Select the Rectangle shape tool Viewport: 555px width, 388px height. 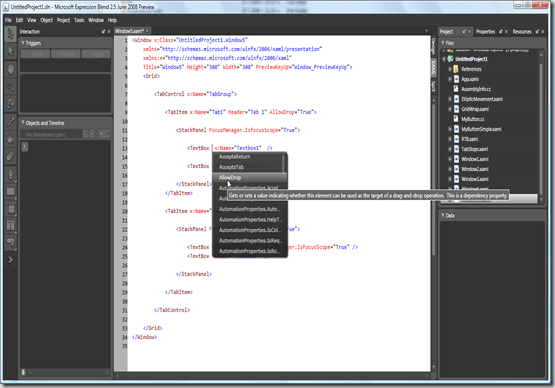[x=10, y=192]
